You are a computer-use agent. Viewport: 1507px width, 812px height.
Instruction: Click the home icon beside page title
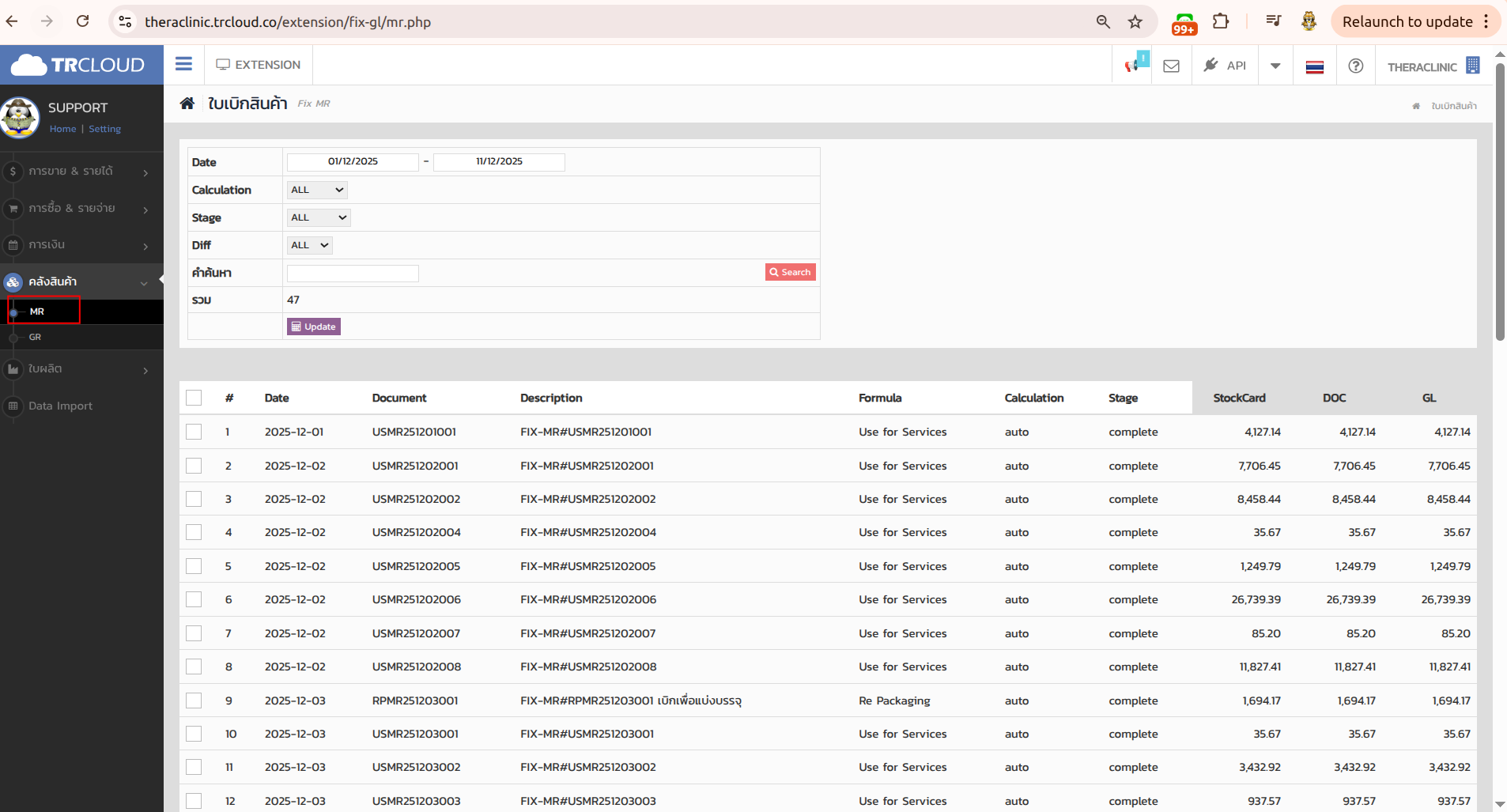click(187, 104)
